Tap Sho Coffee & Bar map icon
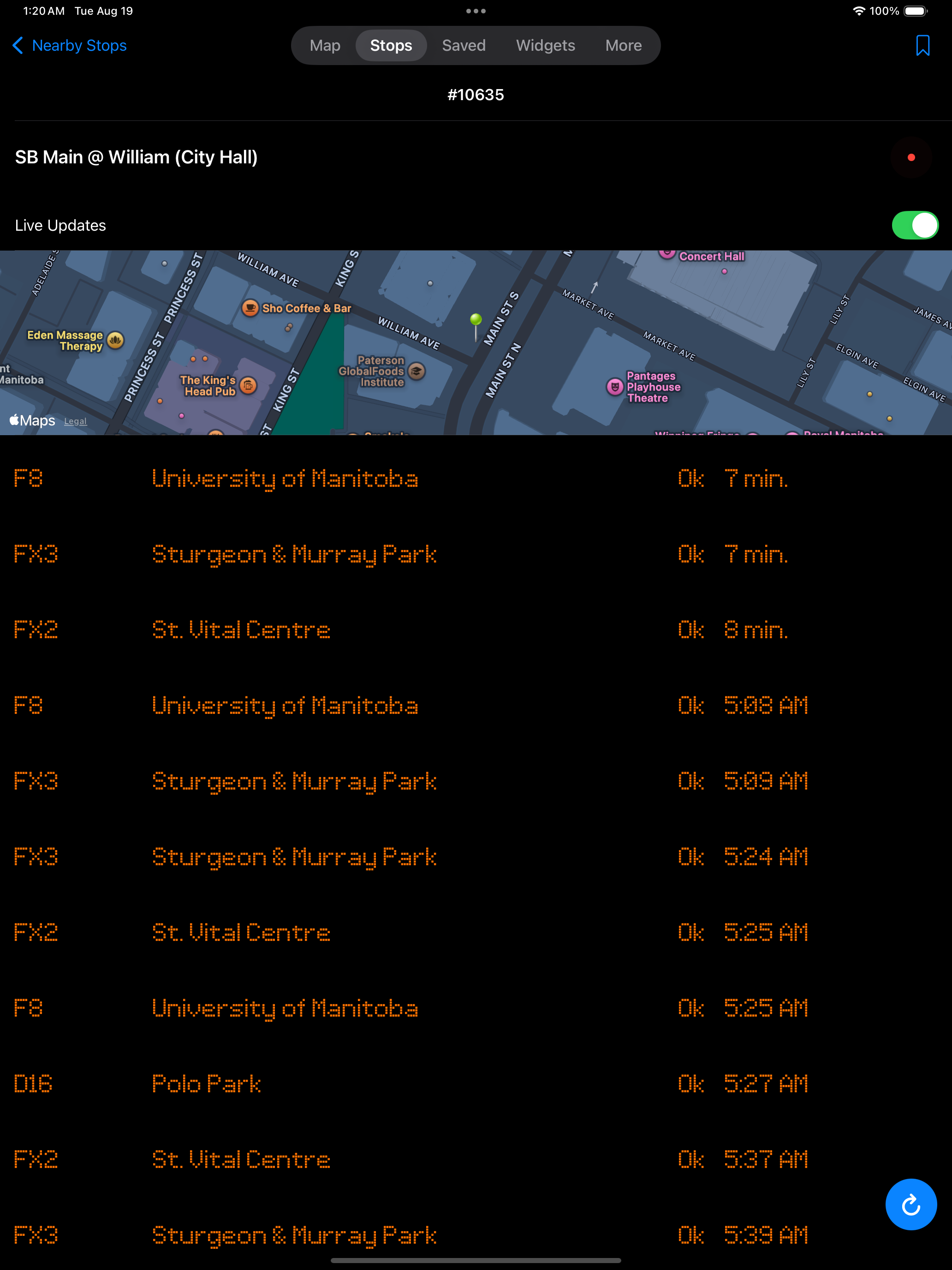 point(250,308)
